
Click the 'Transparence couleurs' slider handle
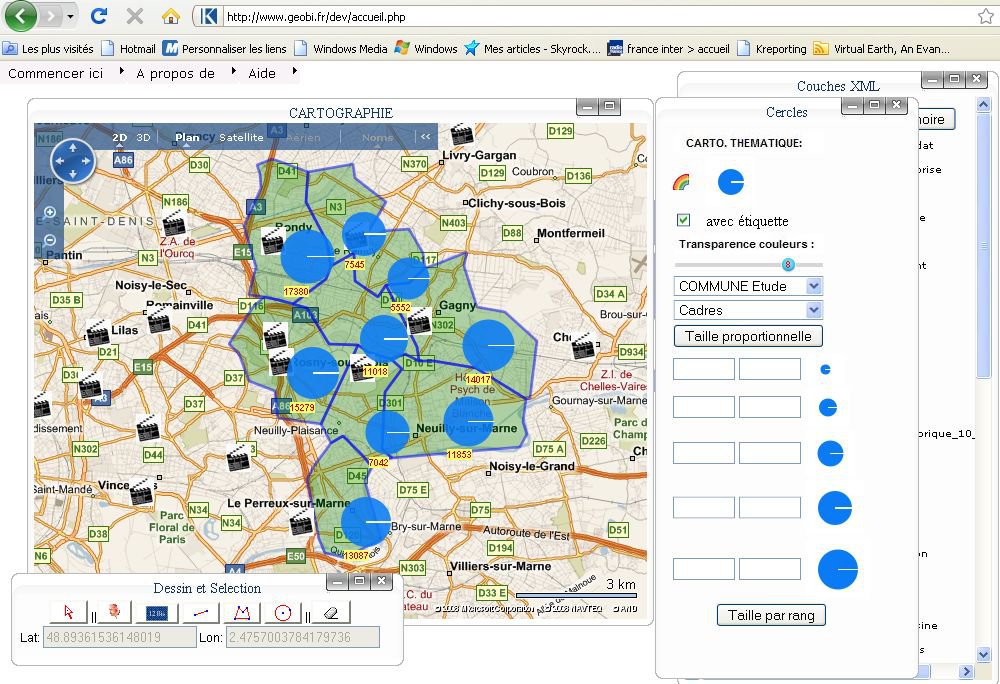788,264
